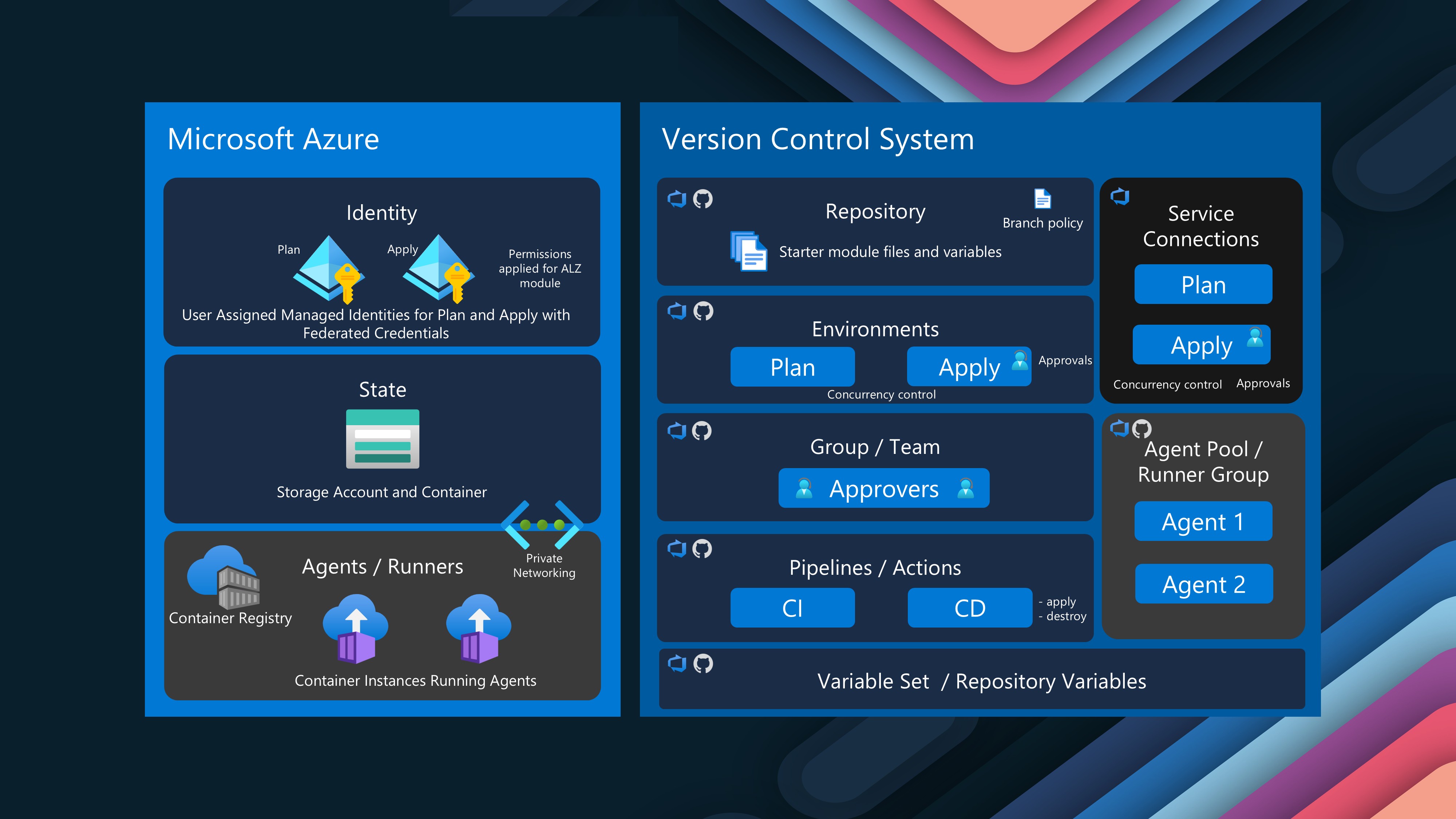Click the 'Agent Pool / Runner Group' title
Viewport: 1456px width, 819px height.
pos(1203,462)
